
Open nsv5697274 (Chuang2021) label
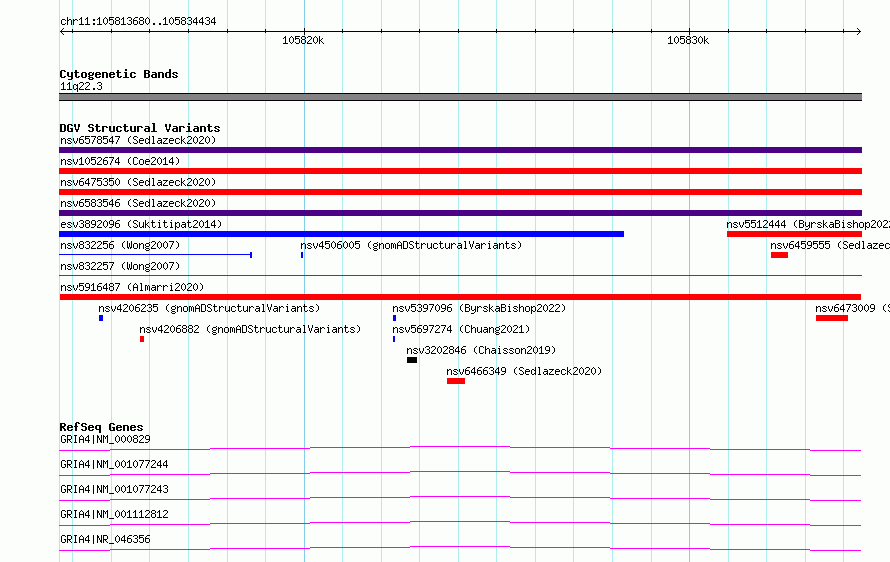[461, 329]
